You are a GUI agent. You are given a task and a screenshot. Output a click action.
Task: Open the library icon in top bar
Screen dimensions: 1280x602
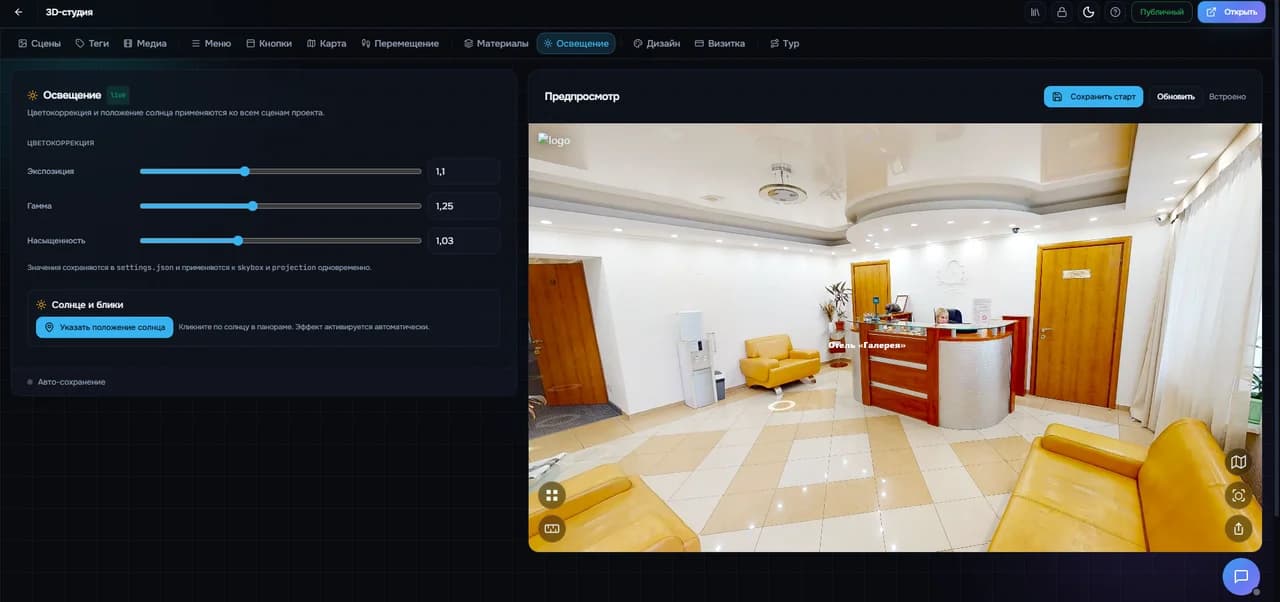[1035, 12]
